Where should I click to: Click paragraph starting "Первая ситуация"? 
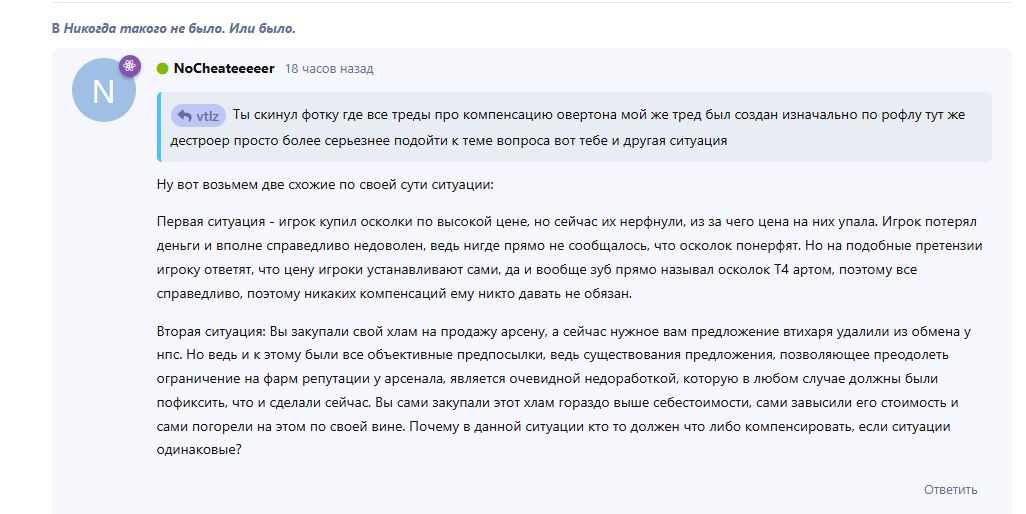569,258
